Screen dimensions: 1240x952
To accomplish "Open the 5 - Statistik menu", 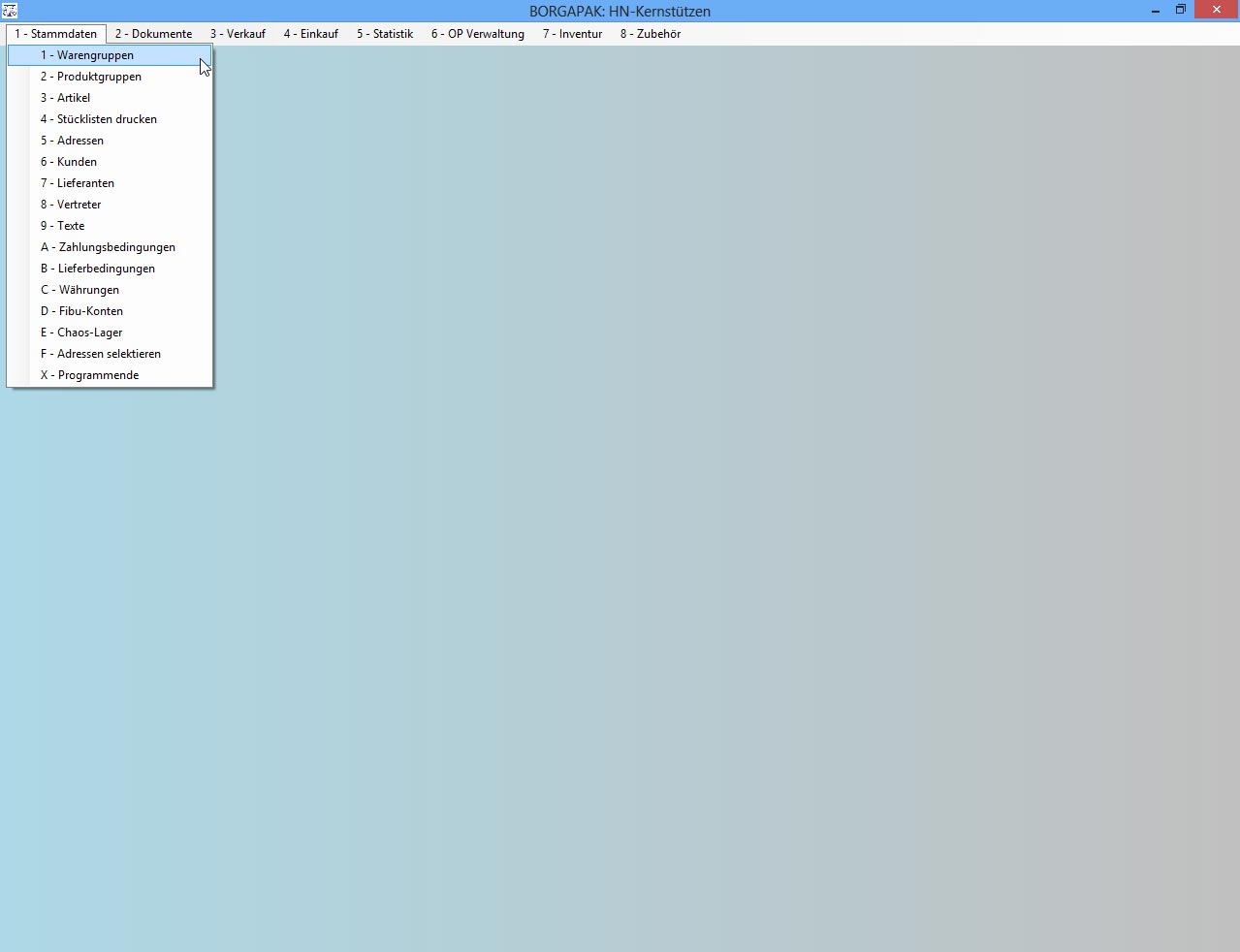I will click(384, 34).
